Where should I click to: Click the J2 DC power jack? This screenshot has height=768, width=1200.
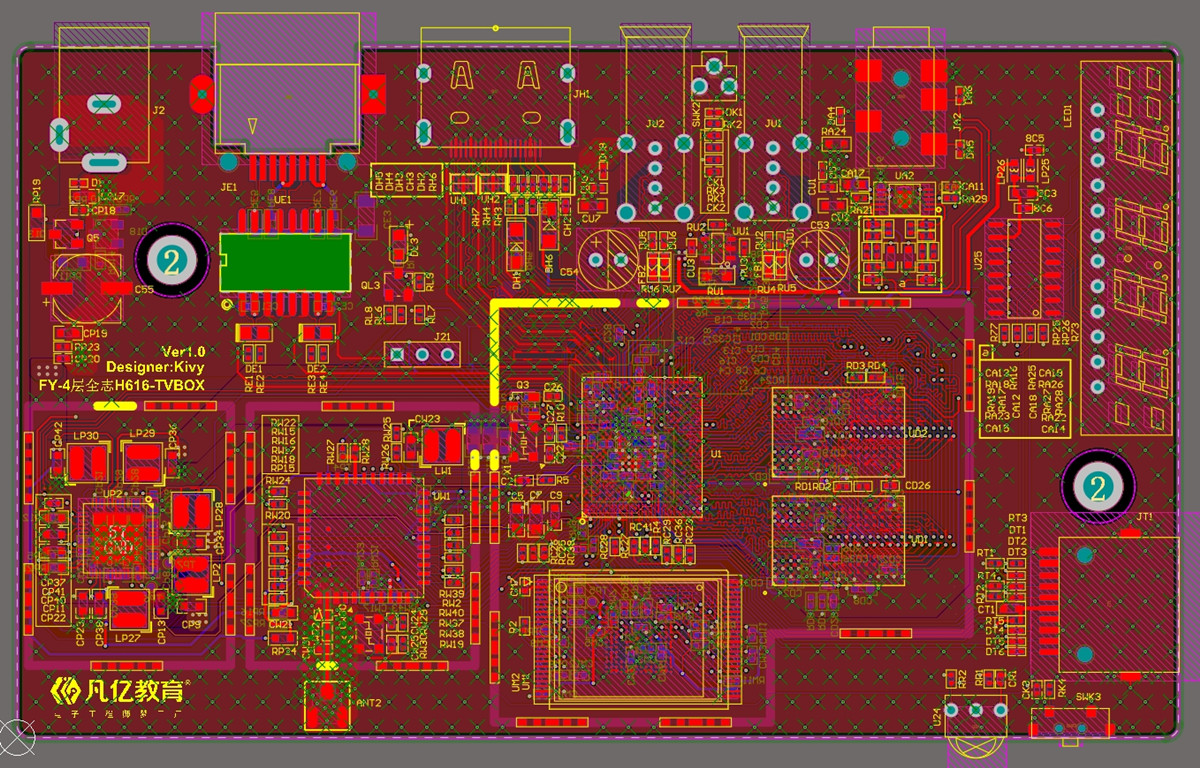coord(104,96)
